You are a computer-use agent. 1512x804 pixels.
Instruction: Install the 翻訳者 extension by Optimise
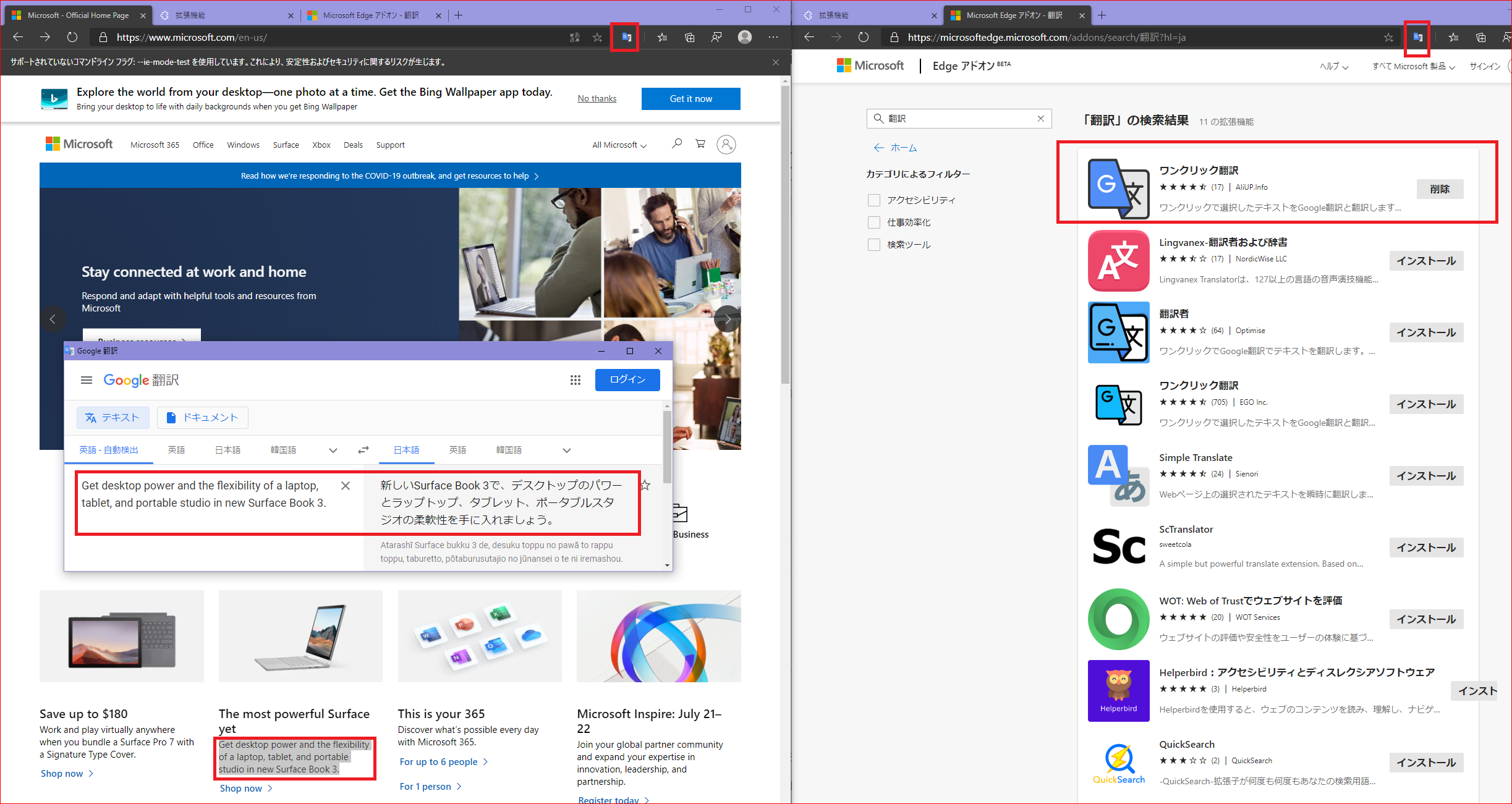click(x=1426, y=332)
